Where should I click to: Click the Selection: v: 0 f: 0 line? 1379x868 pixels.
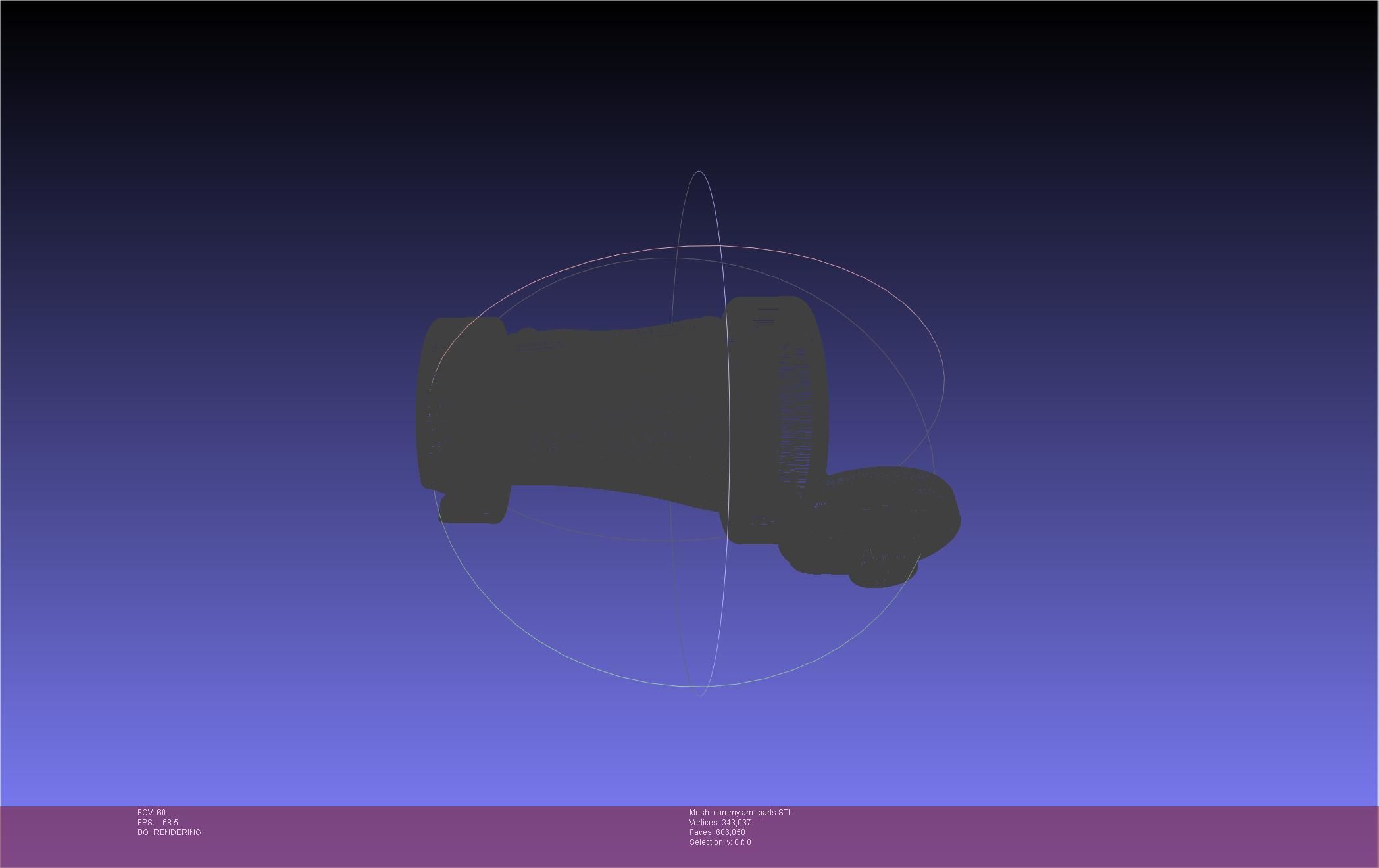click(720, 842)
